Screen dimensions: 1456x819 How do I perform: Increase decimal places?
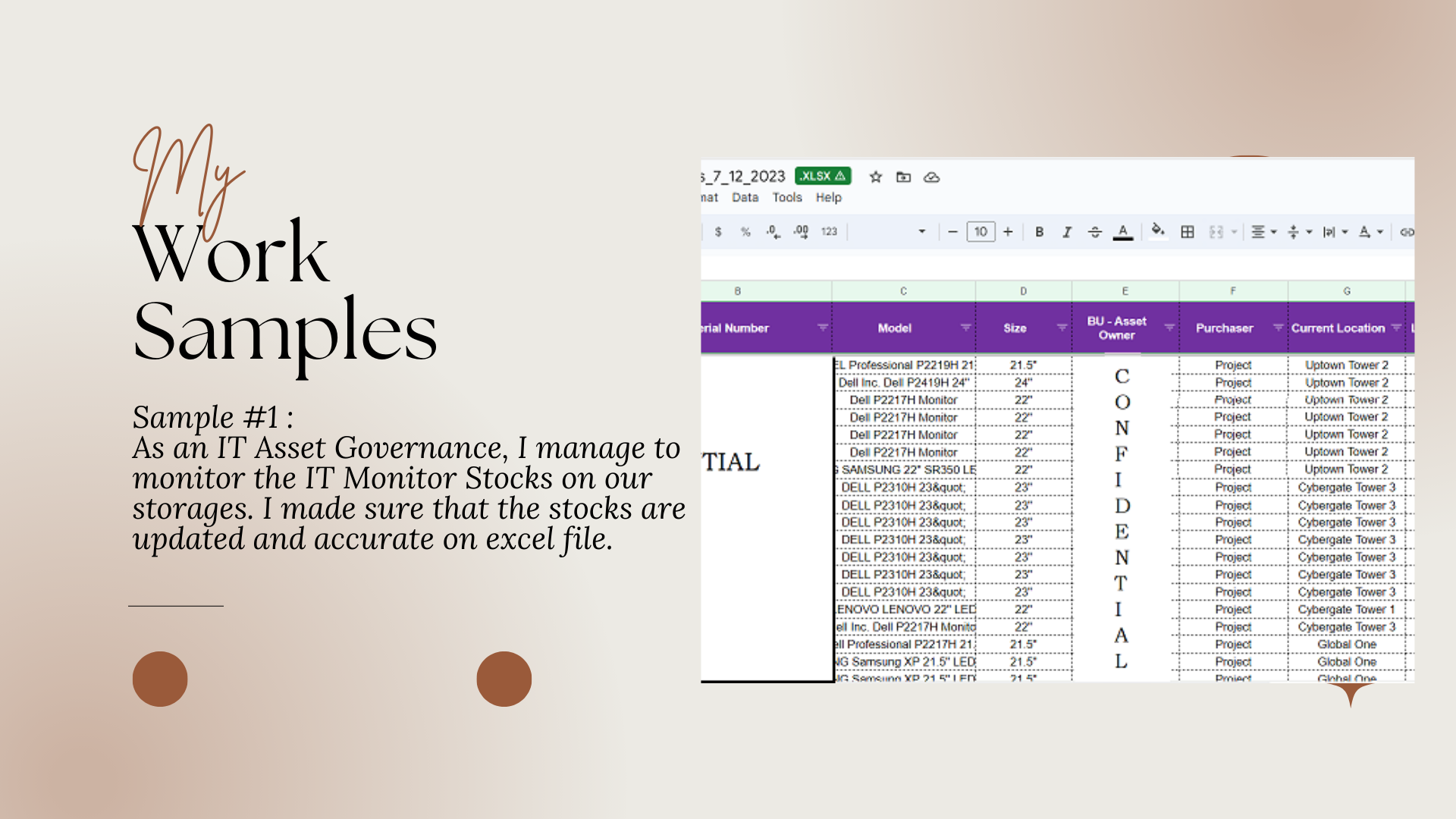pos(801,232)
